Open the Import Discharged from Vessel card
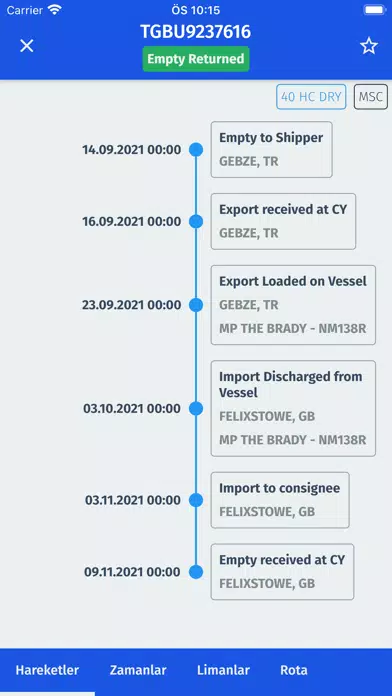The image size is (392, 696). [293, 408]
